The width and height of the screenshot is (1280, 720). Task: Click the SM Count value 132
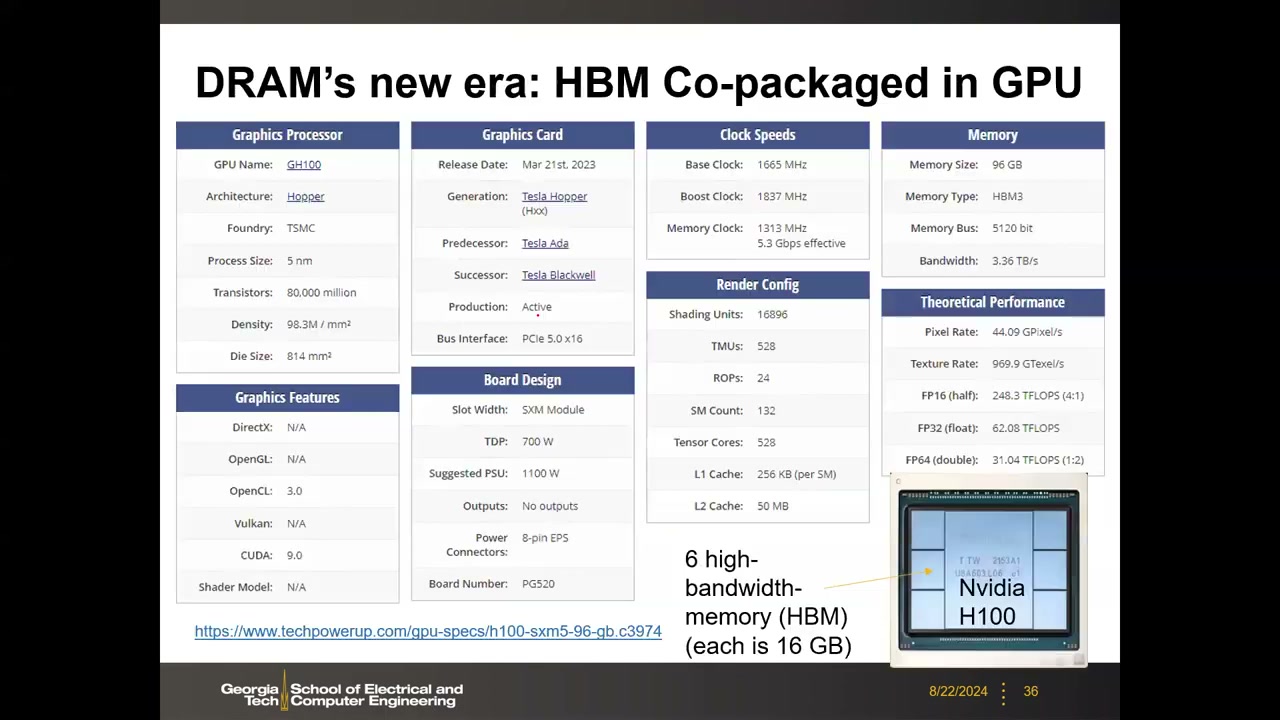coord(766,410)
